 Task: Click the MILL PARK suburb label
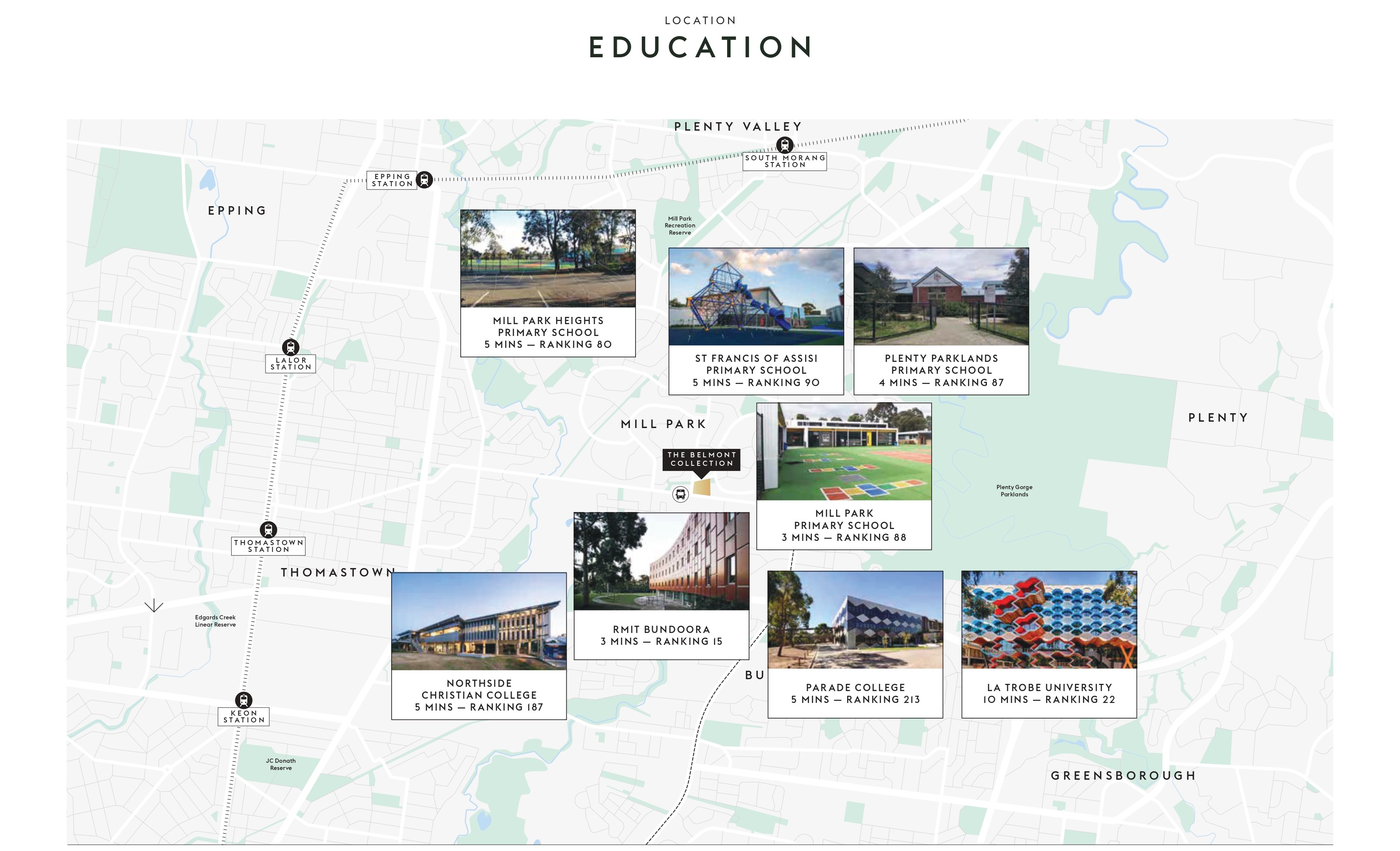click(x=663, y=424)
